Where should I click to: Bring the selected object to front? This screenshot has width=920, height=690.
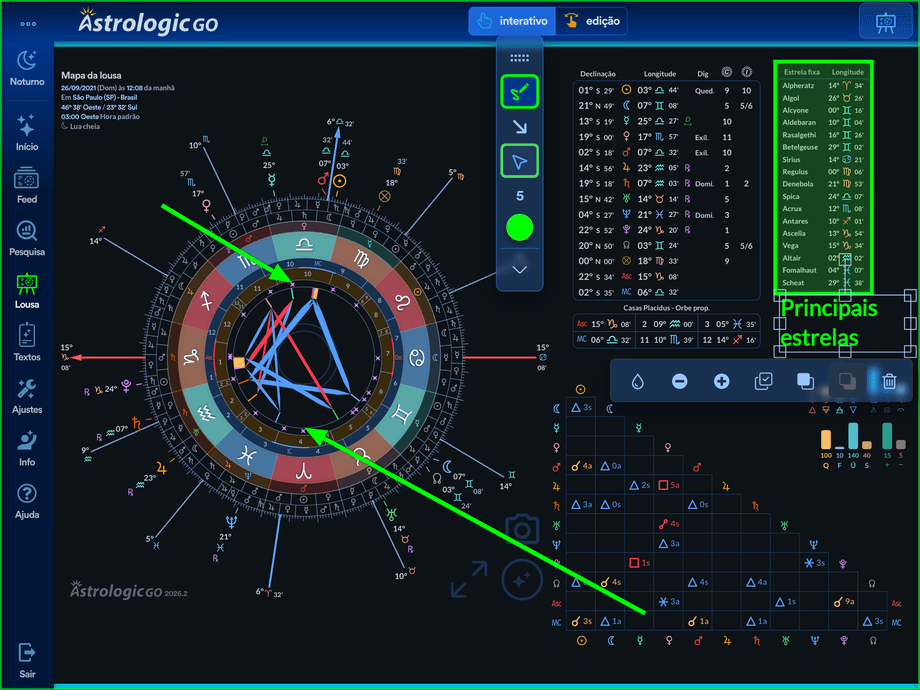805,381
